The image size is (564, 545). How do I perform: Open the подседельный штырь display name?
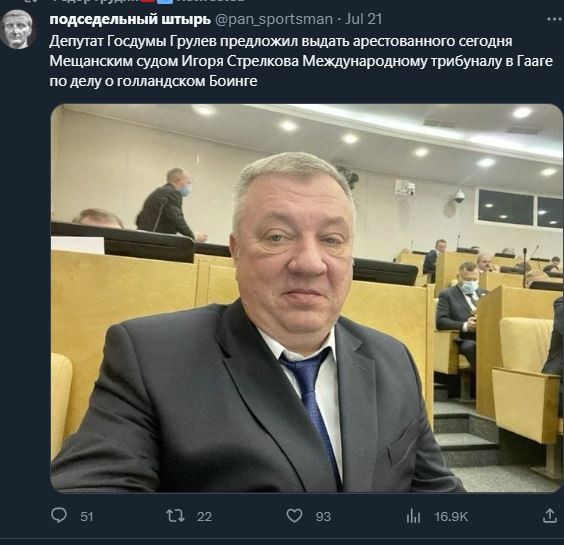(130, 19)
